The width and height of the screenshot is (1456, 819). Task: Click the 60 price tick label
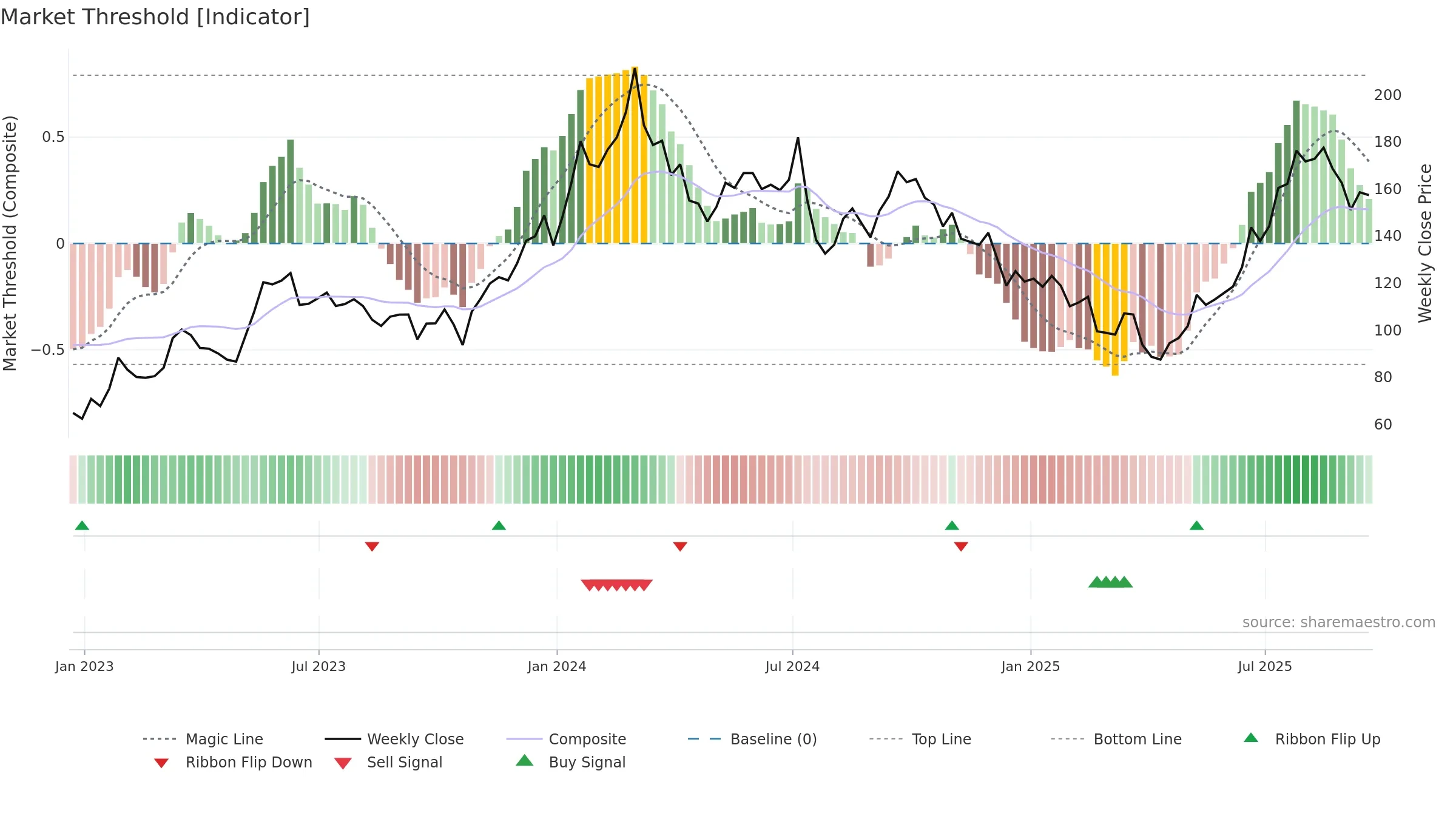pyautogui.click(x=1383, y=424)
